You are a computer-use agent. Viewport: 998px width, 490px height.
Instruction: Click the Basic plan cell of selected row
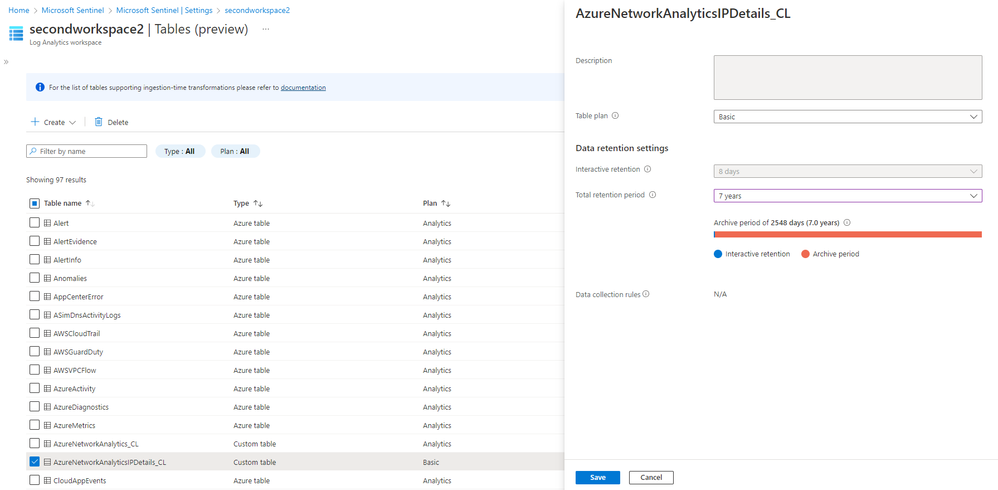coord(431,462)
